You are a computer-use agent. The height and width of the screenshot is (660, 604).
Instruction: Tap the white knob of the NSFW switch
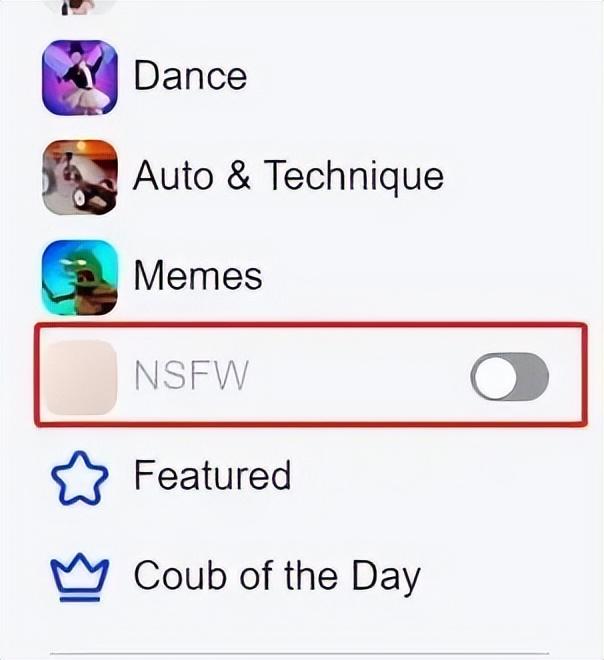(x=495, y=377)
